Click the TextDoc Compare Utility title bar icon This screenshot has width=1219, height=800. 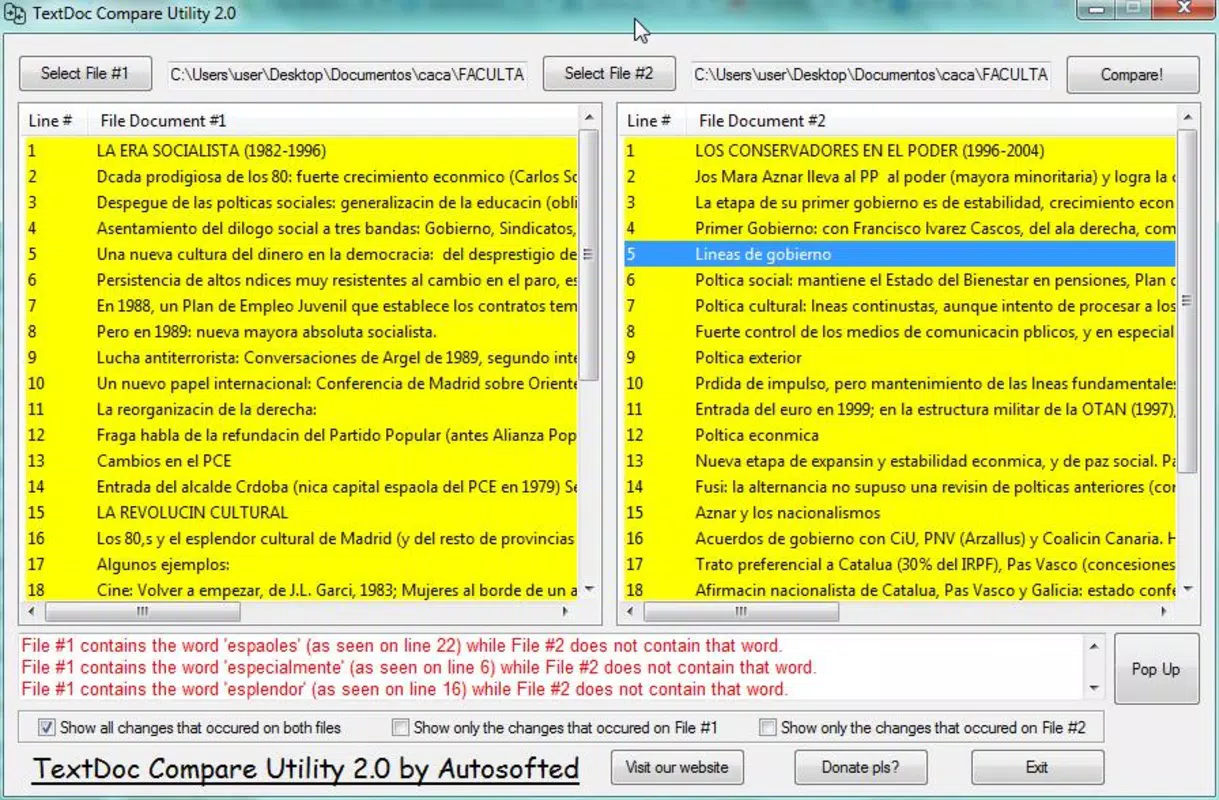[x=14, y=13]
